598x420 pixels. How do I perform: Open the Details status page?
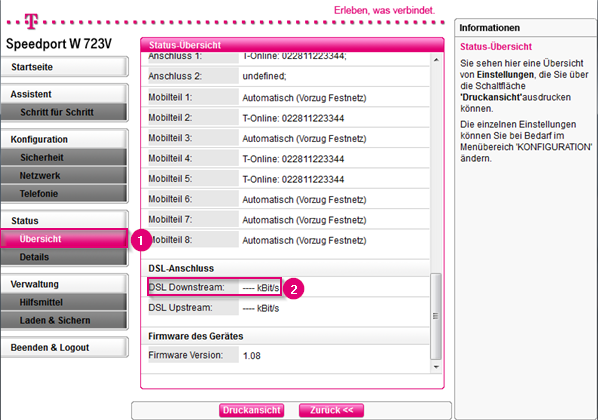coord(64,257)
